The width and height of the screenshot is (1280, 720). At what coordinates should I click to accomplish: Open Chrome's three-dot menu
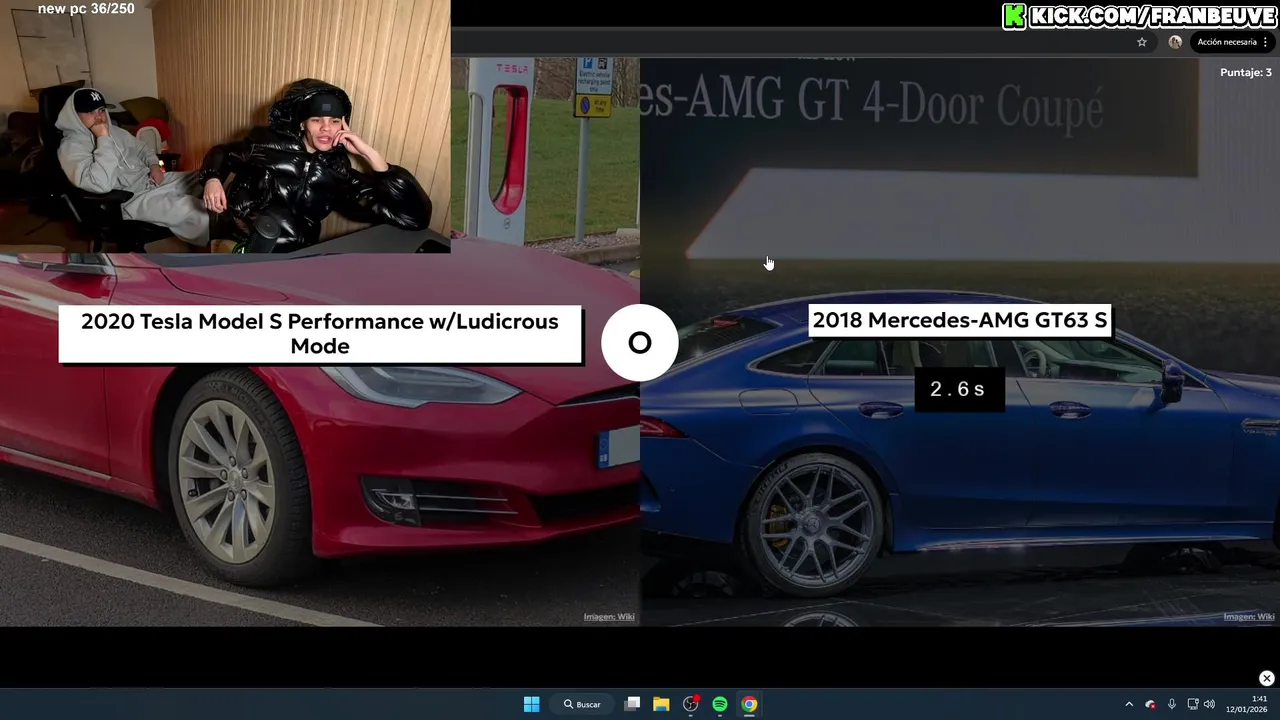(1266, 42)
